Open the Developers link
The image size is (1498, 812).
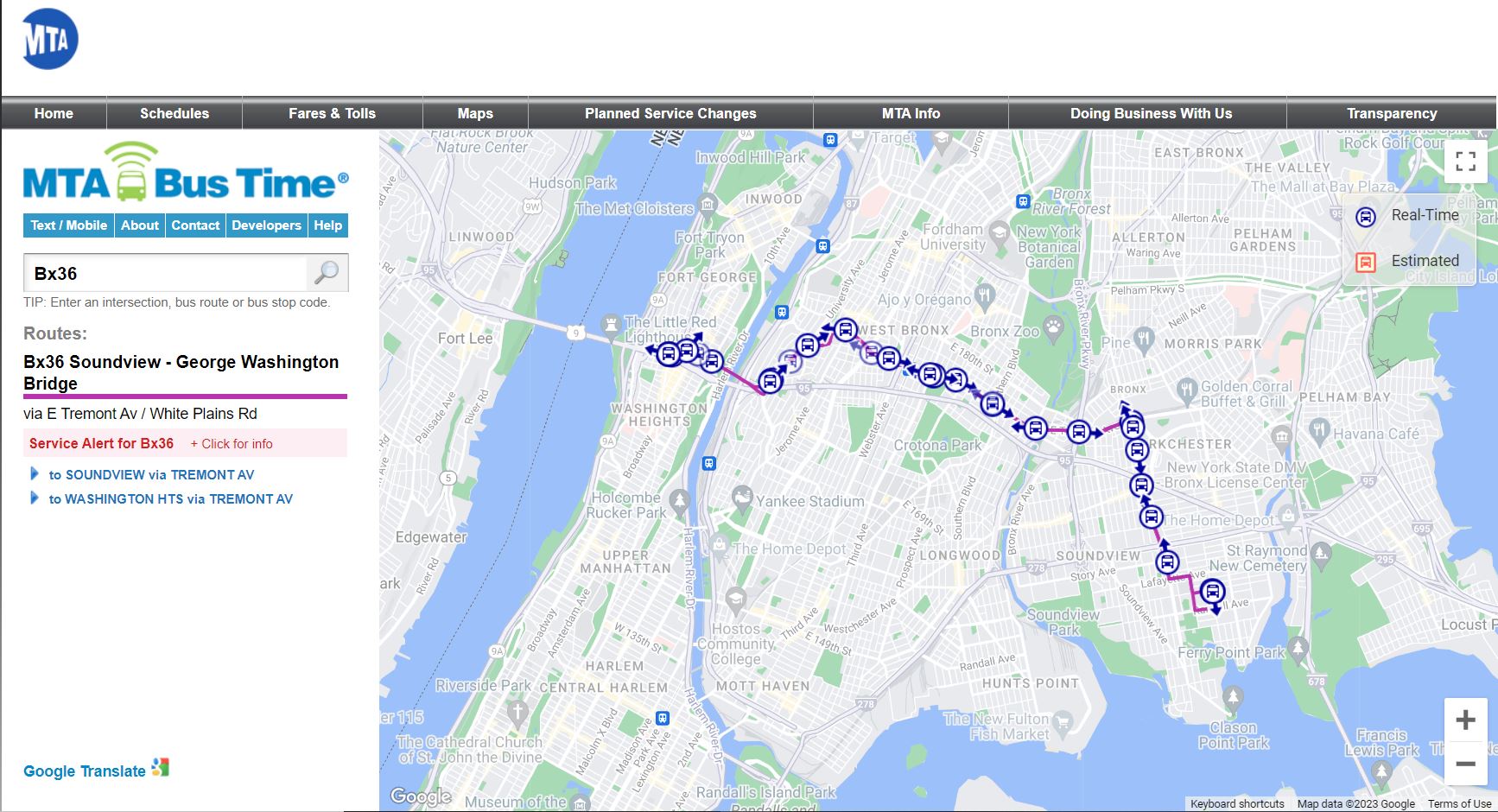[266, 225]
